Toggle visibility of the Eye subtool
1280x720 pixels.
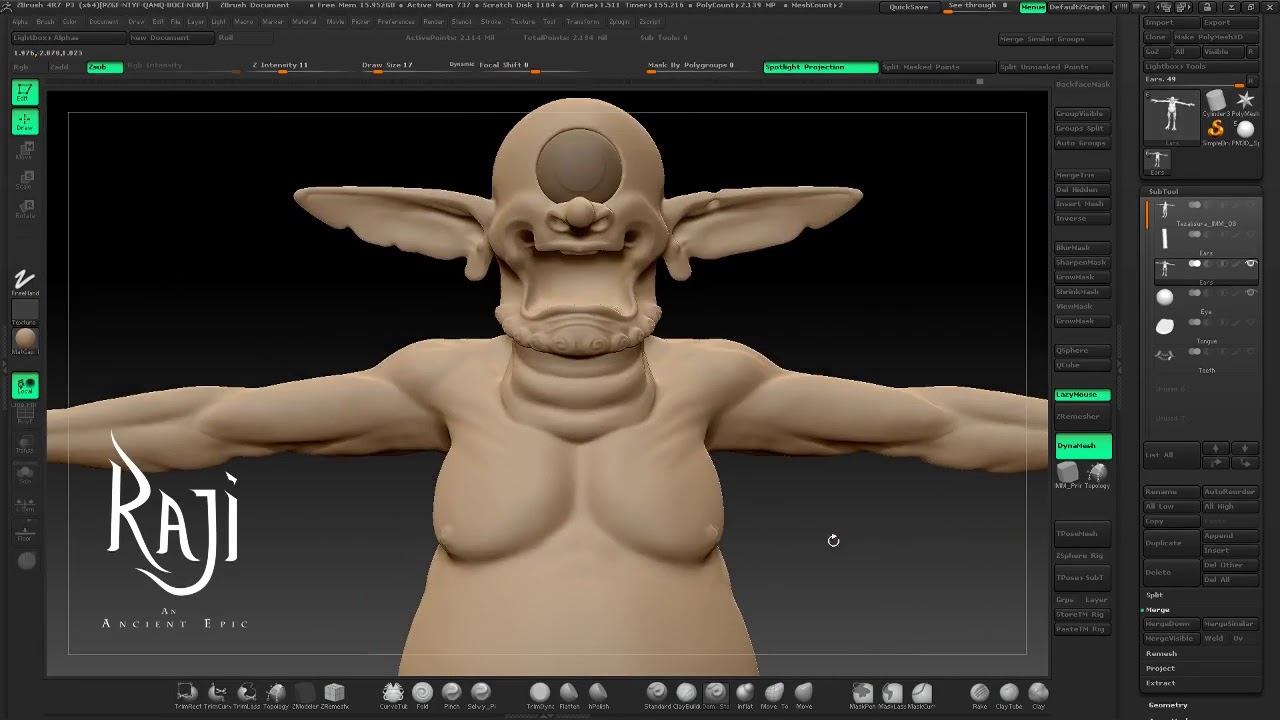pos(1250,293)
